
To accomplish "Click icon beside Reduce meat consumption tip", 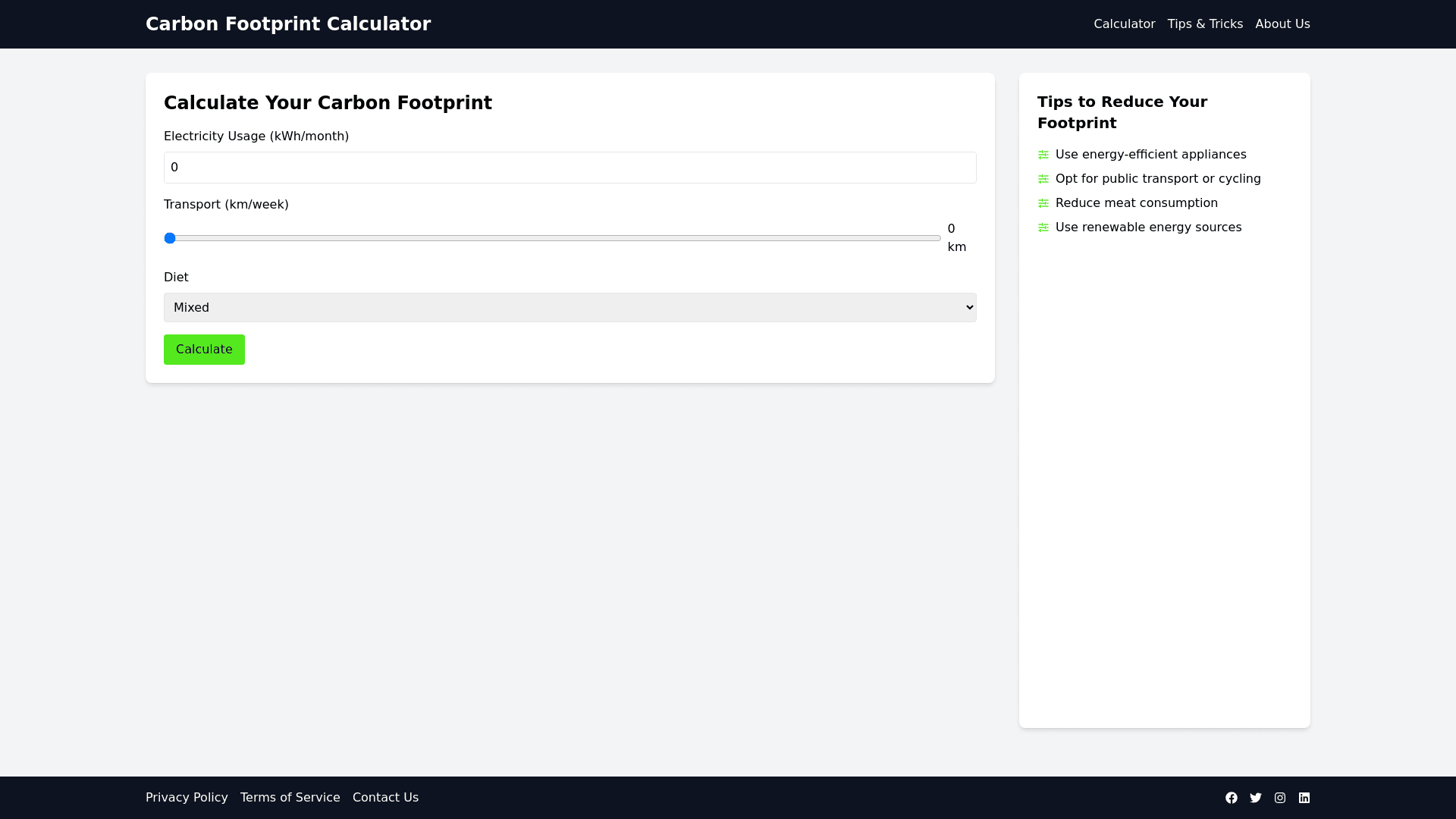I will pos(1043,203).
